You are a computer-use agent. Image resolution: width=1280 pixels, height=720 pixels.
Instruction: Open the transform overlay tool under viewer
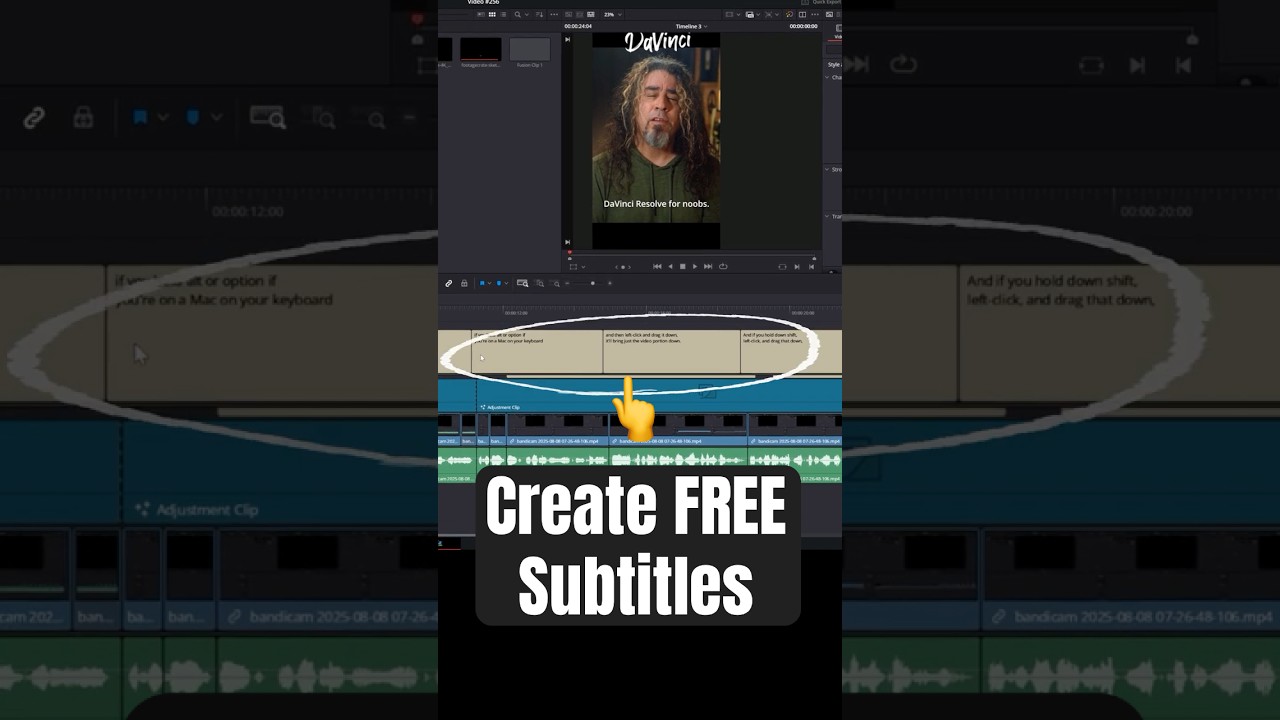(x=573, y=267)
